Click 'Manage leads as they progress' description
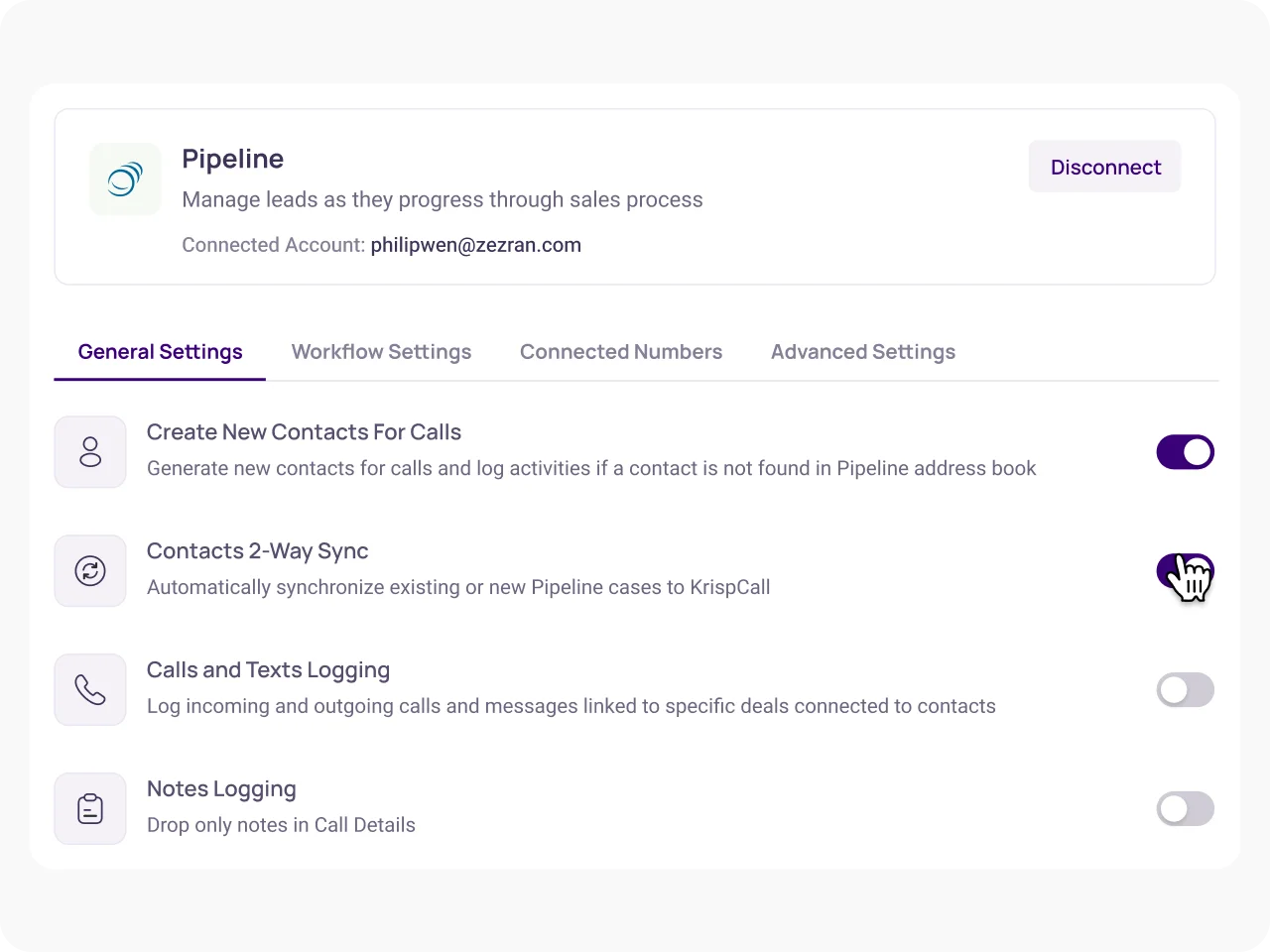Image resolution: width=1270 pixels, height=952 pixels. [x=443, y=200]
